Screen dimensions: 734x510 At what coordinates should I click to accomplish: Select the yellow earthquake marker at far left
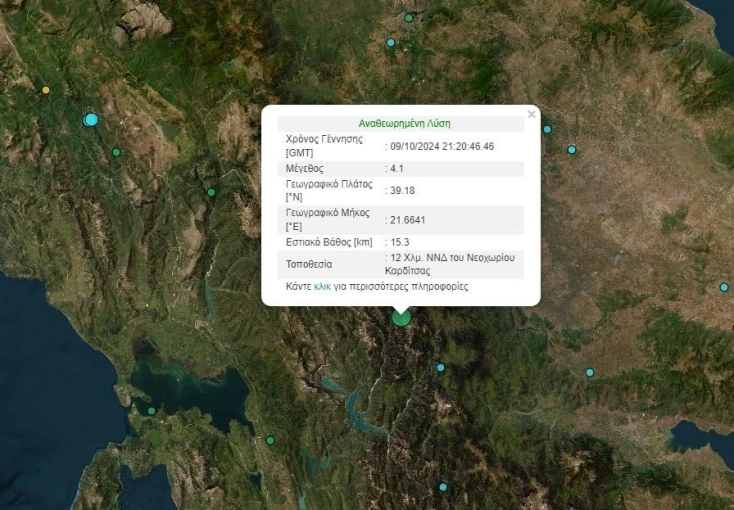45,90
